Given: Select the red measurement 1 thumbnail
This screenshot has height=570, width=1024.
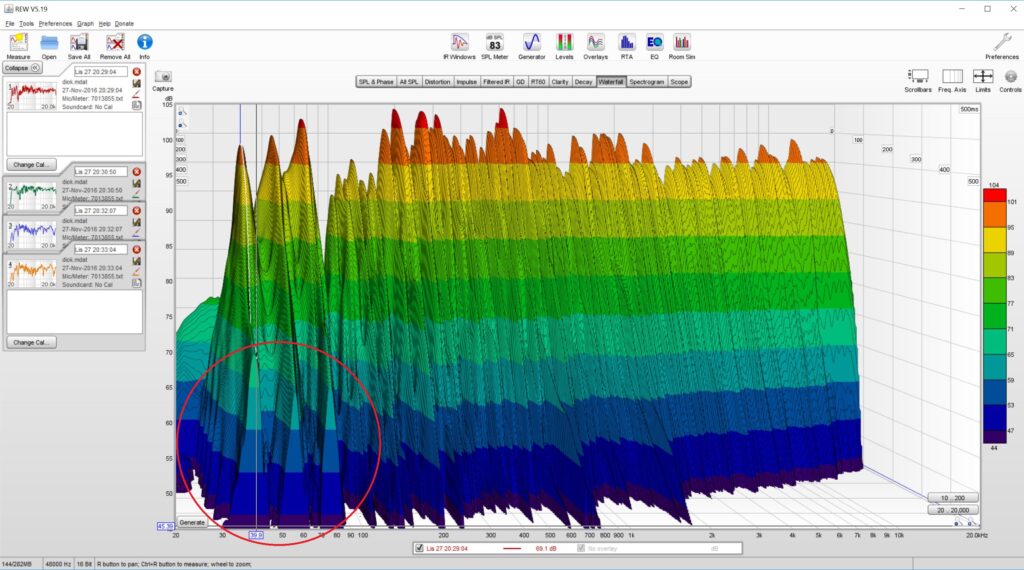Looking at the screenshot, I should 31,95.
